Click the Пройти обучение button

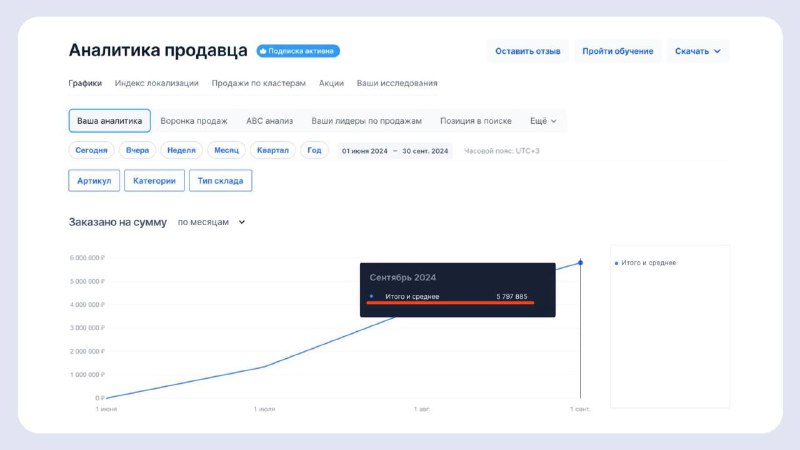coord(617,51)
